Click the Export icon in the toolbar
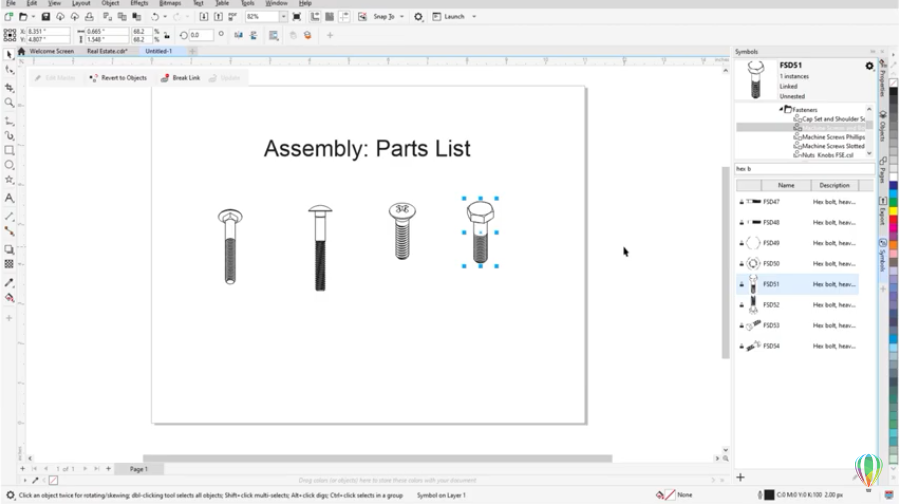 [218, 17]
